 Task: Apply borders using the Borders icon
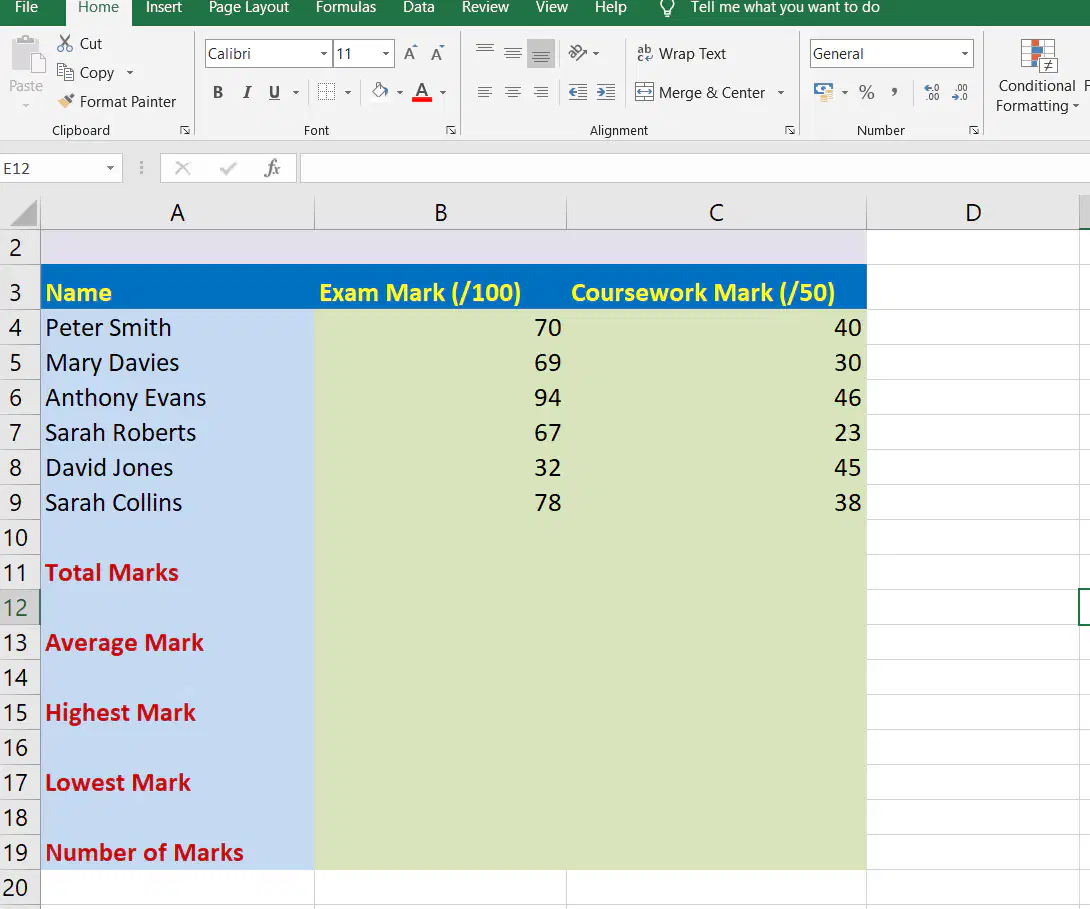[326, 92]
